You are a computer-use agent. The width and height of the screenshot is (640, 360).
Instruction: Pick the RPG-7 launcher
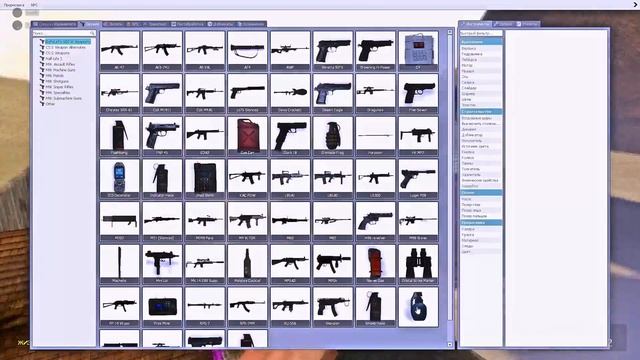click(205, 307)
